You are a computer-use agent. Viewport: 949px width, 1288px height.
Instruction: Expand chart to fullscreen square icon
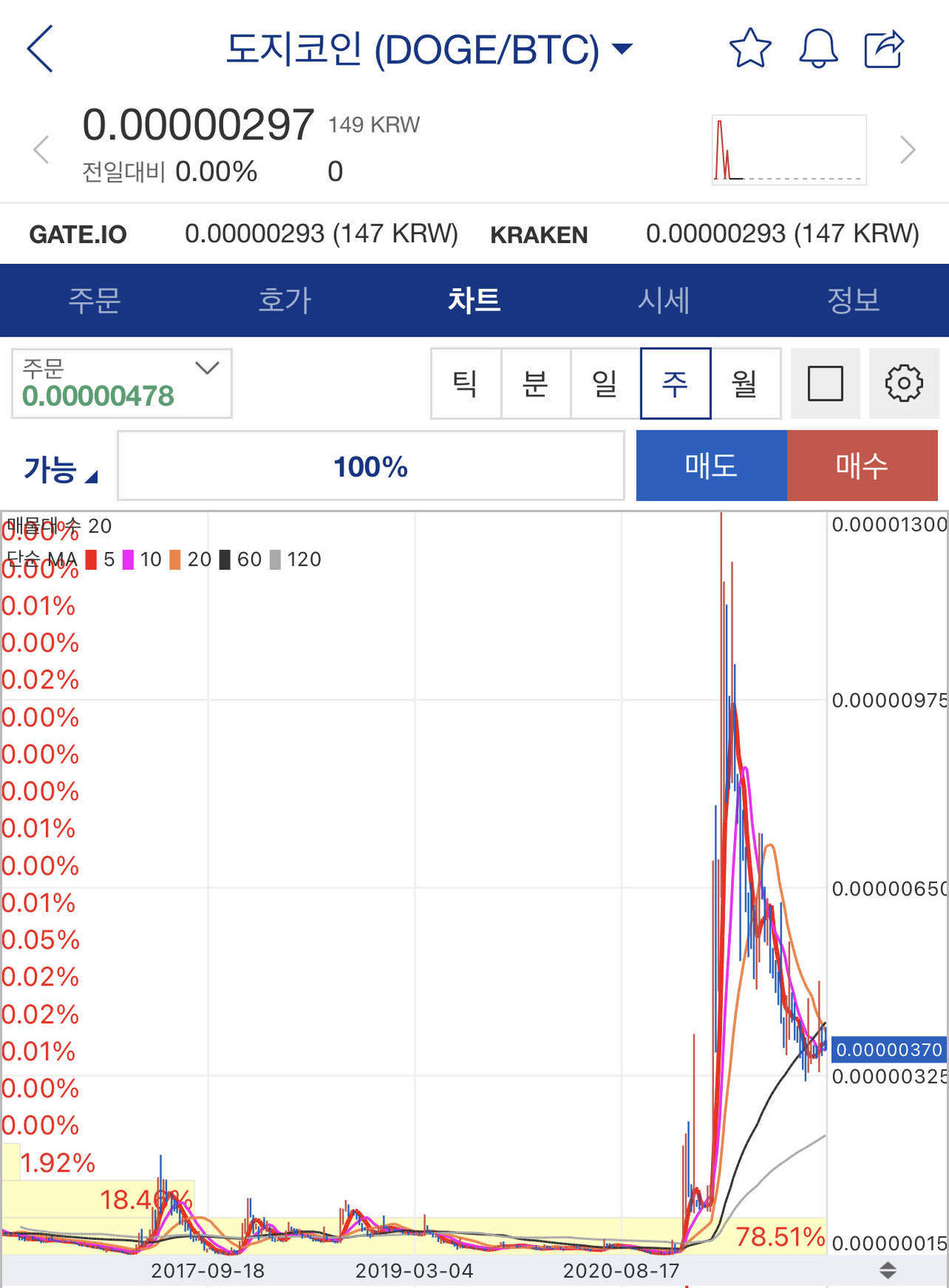824,384
